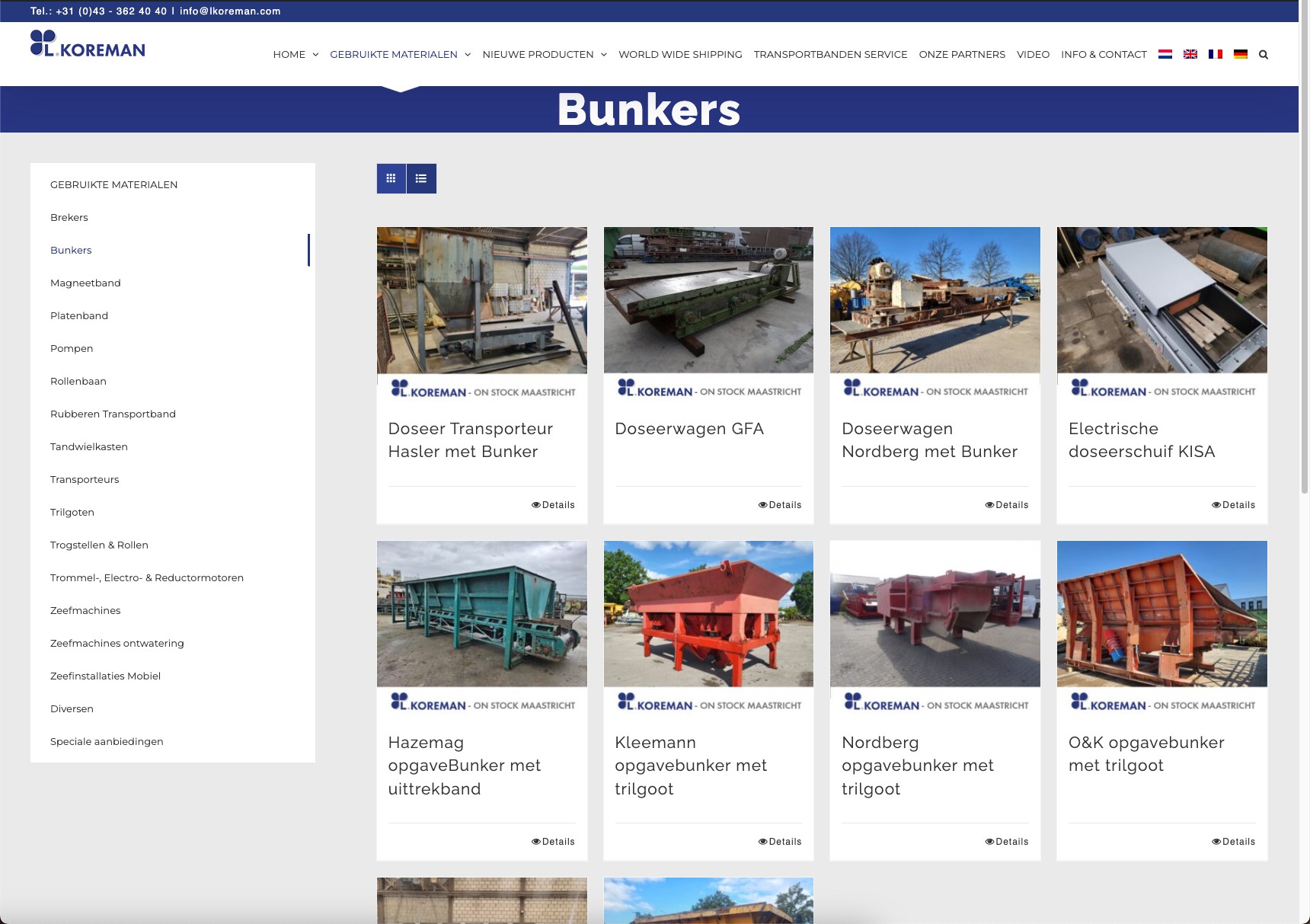
Task: Open Doseerwagen Nordberg product photo
Action: (935, 315)
